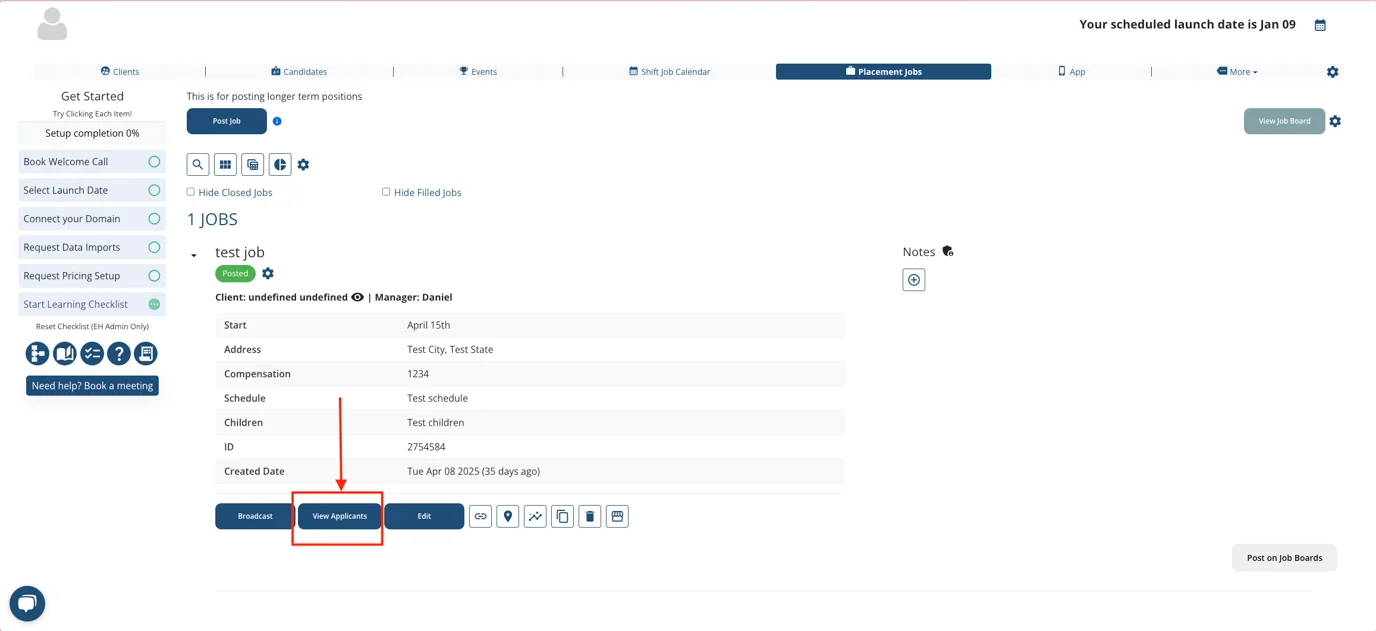Click the stacked cards view icon
Screen dimensions: 1376x631
pos(252,164)
